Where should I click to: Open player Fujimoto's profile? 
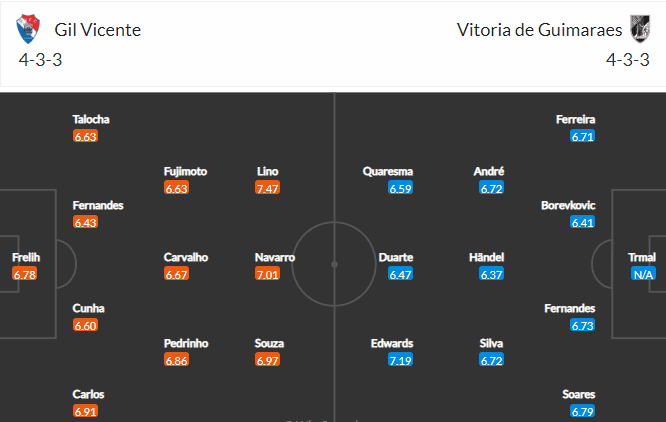(185, 172)
